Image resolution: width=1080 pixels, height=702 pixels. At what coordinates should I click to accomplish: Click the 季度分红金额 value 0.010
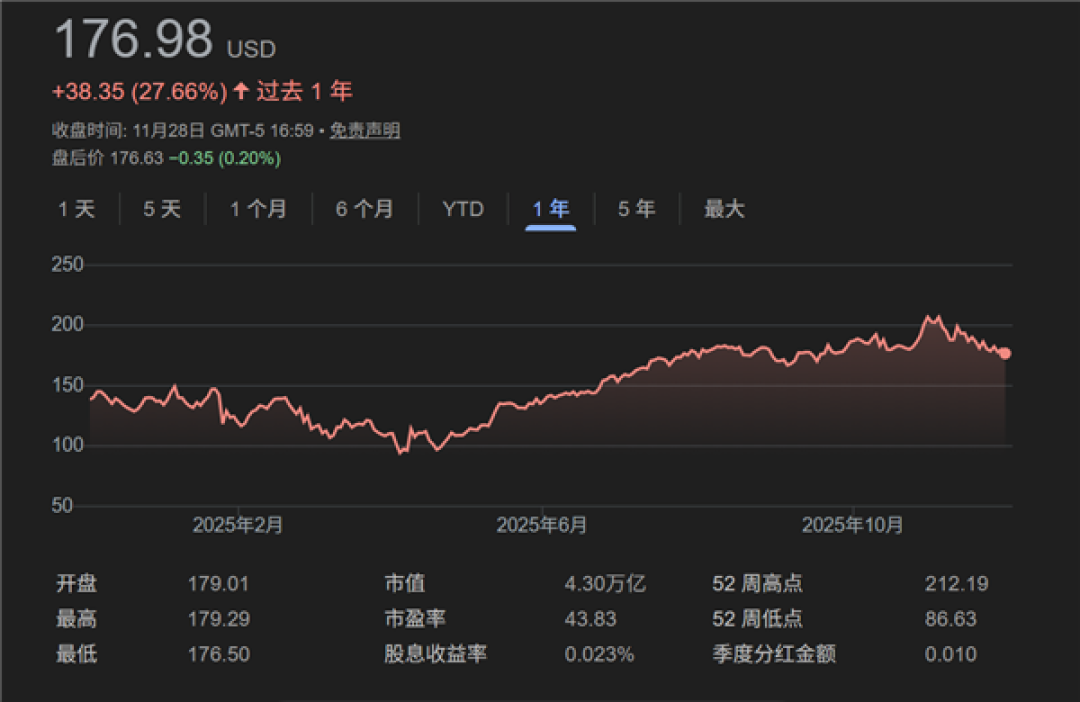coord(951,654)
